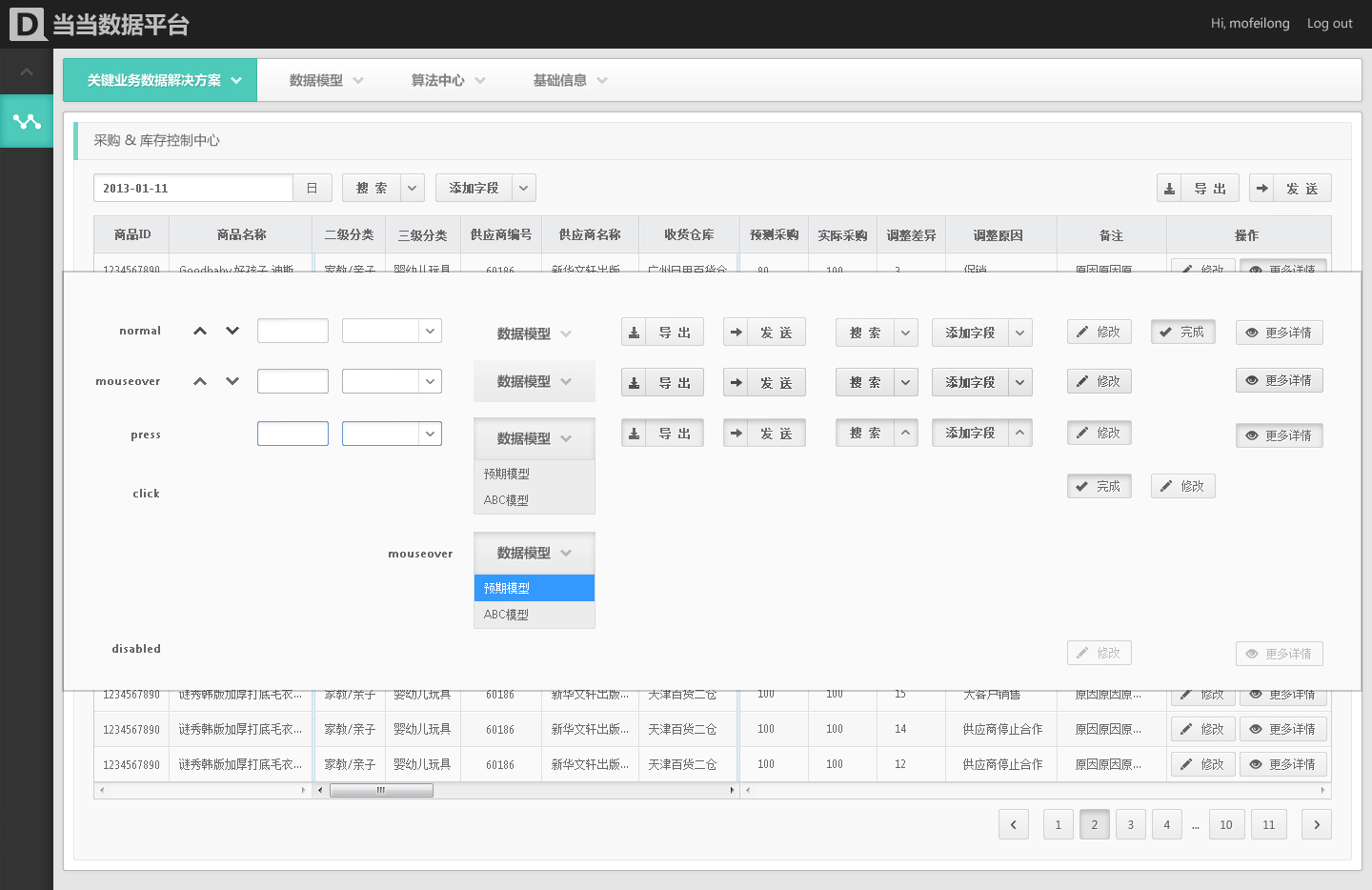The width and height of the screenshot is (1372, 890).
Task: Open the combo box in the press row
Action: coord(392,434)
